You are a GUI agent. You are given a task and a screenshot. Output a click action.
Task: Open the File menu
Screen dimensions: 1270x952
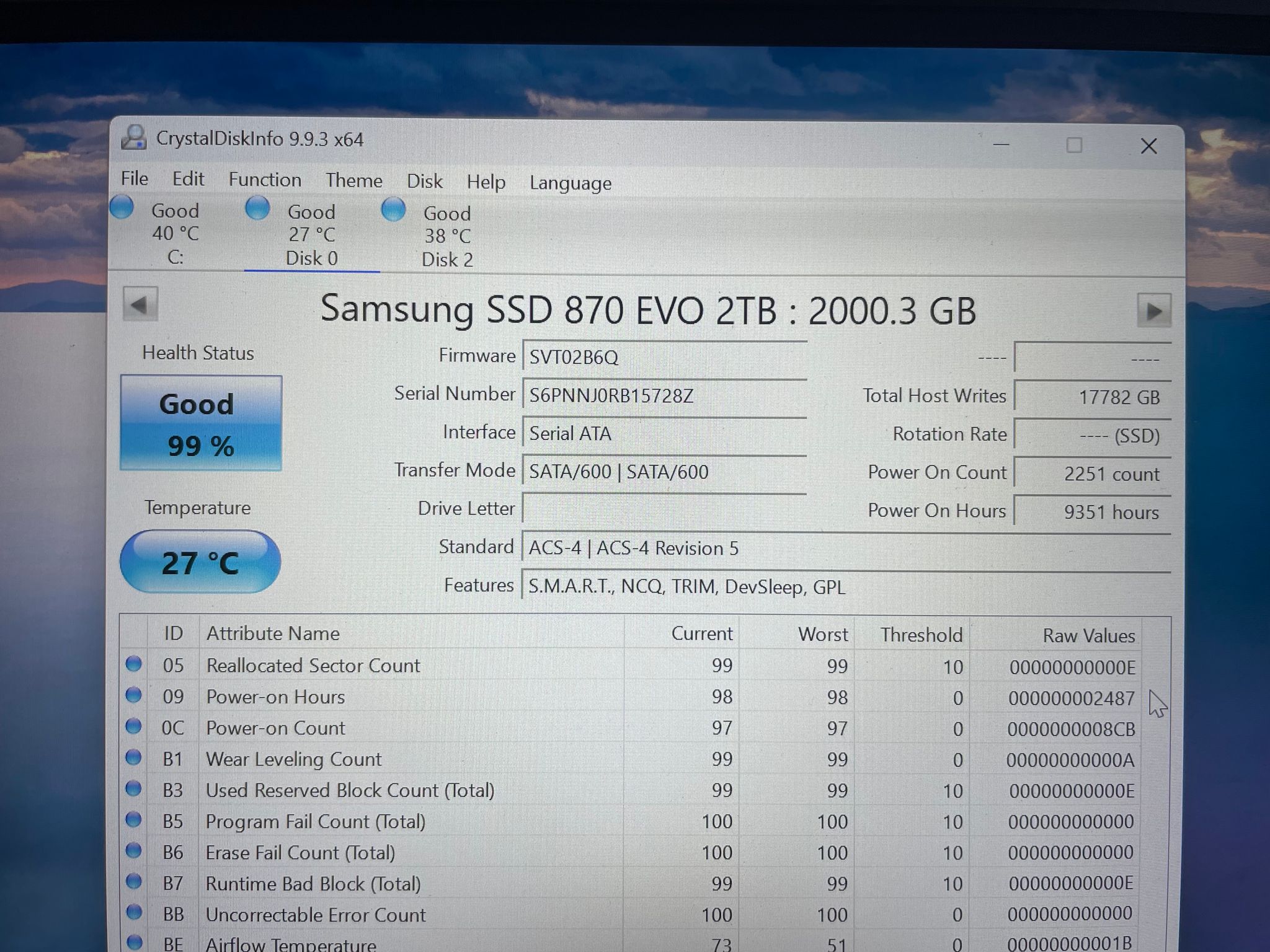point(135,178)
